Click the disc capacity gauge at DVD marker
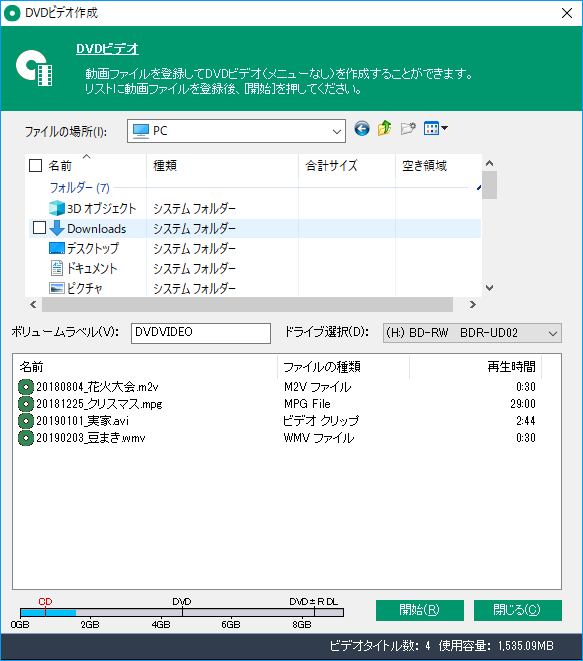The height and width of the screenshot is (661, 583). click(182, 612)
